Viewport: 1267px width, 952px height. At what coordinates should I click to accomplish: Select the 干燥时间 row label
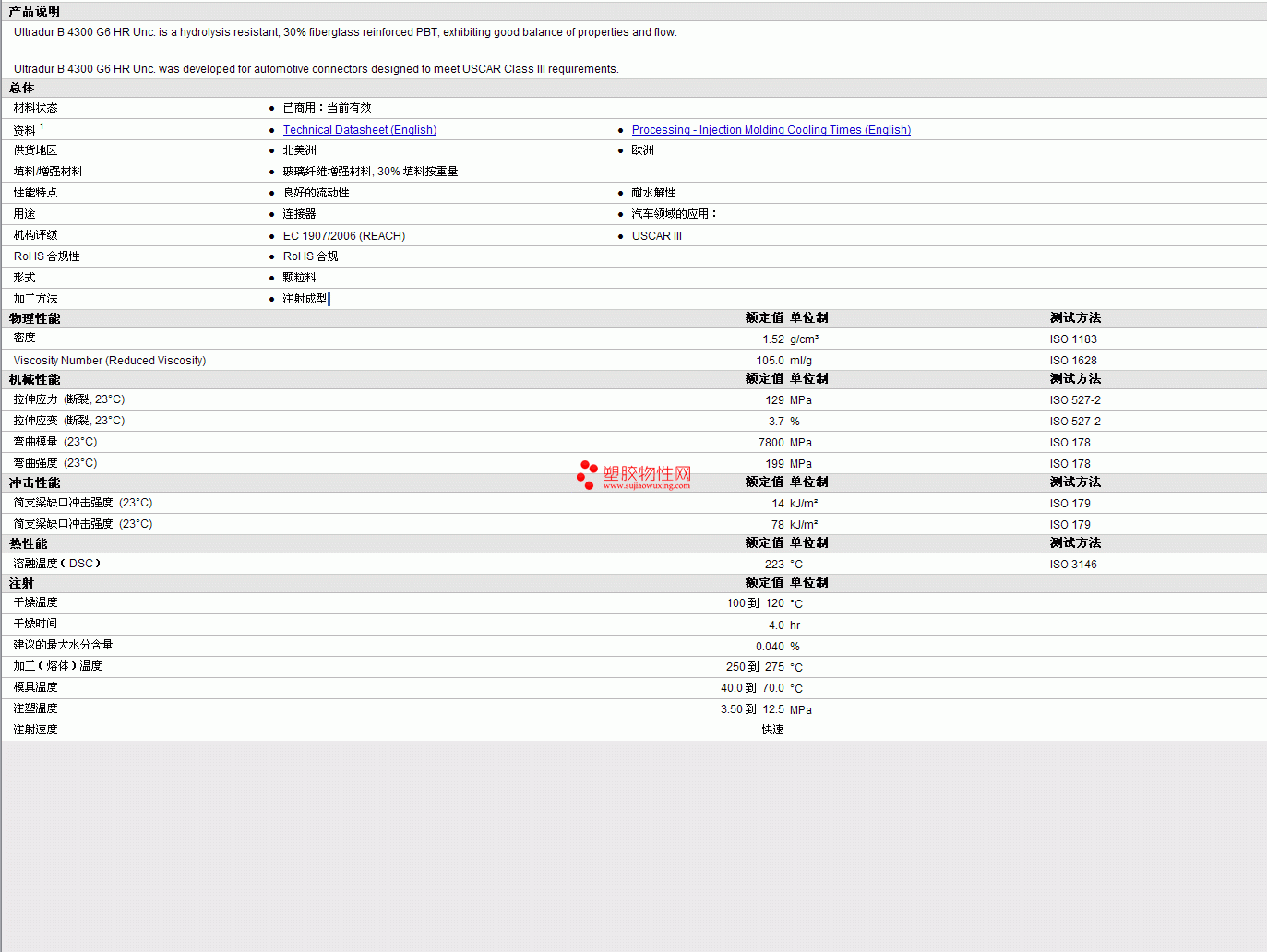coord(35,624)
